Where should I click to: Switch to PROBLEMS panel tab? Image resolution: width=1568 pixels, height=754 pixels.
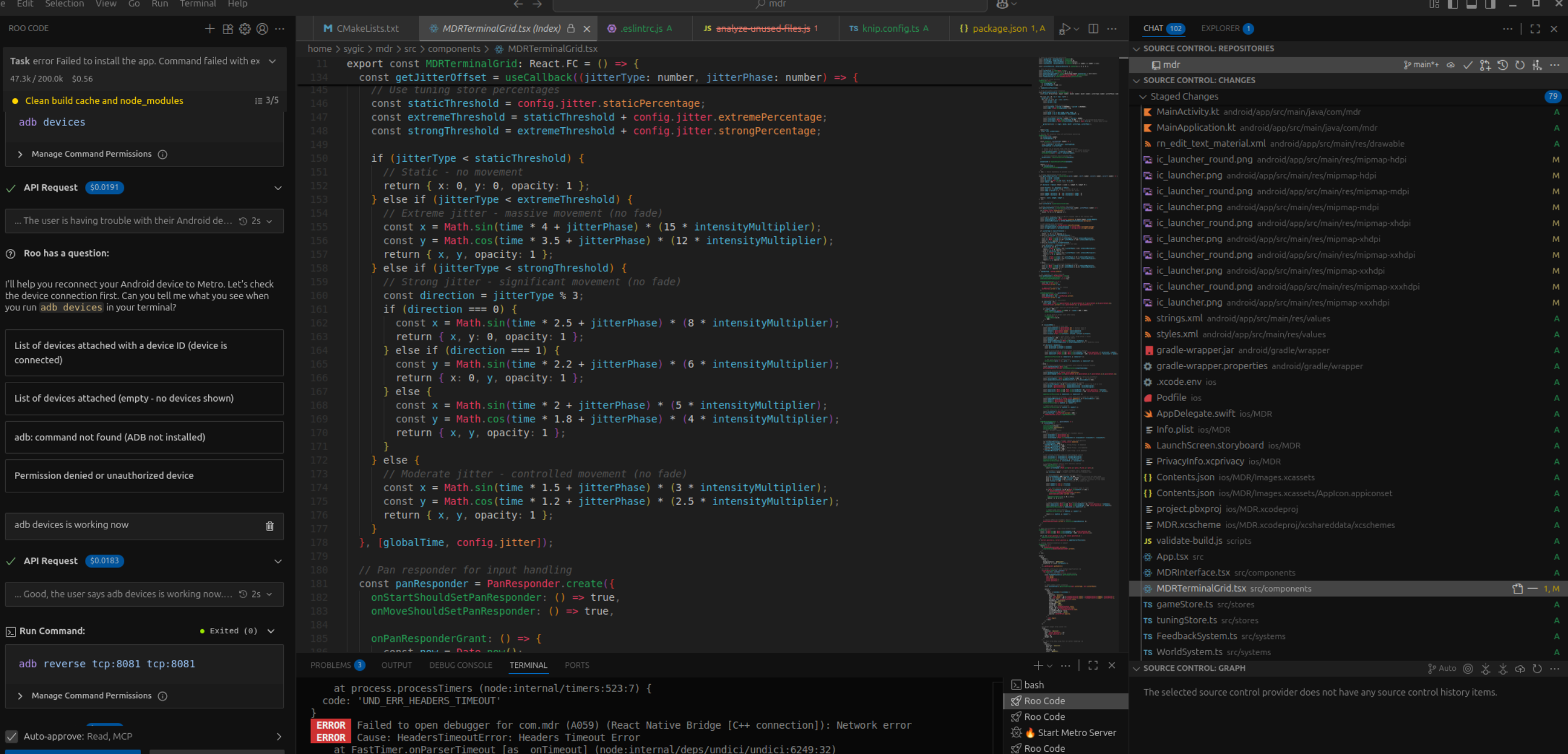click(x=337, y=665)
